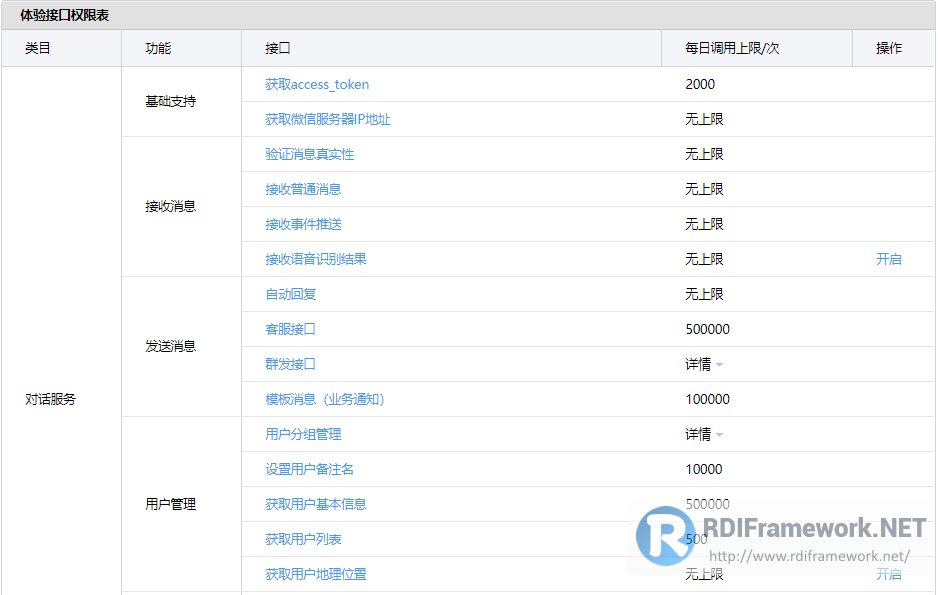Screen dimensions: 938x595
Task: Click the 客服接口 link
Action: click(290, 330)
